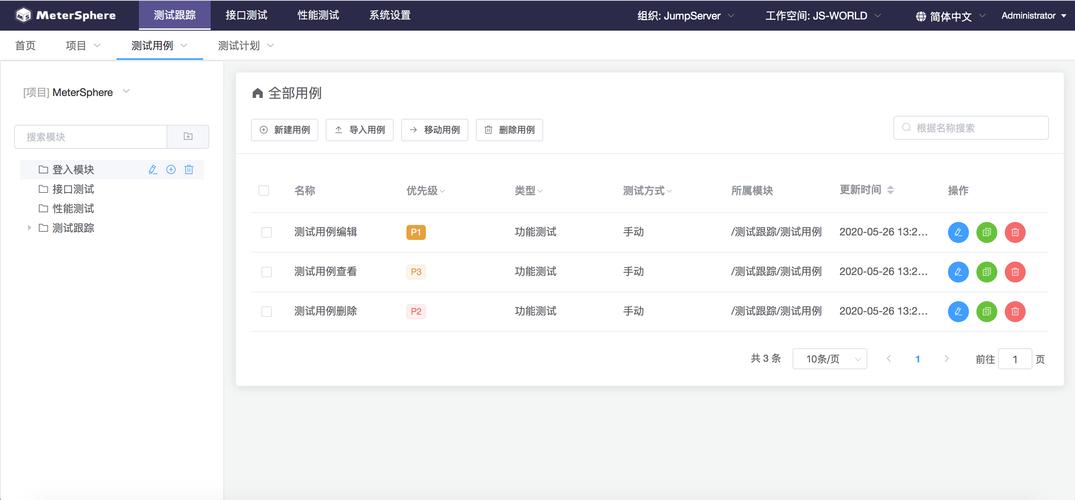Click the home icon beside 全部用例
Image resolution: width=1075 pixels, height=500 pixels.
(x=257, y=93)
